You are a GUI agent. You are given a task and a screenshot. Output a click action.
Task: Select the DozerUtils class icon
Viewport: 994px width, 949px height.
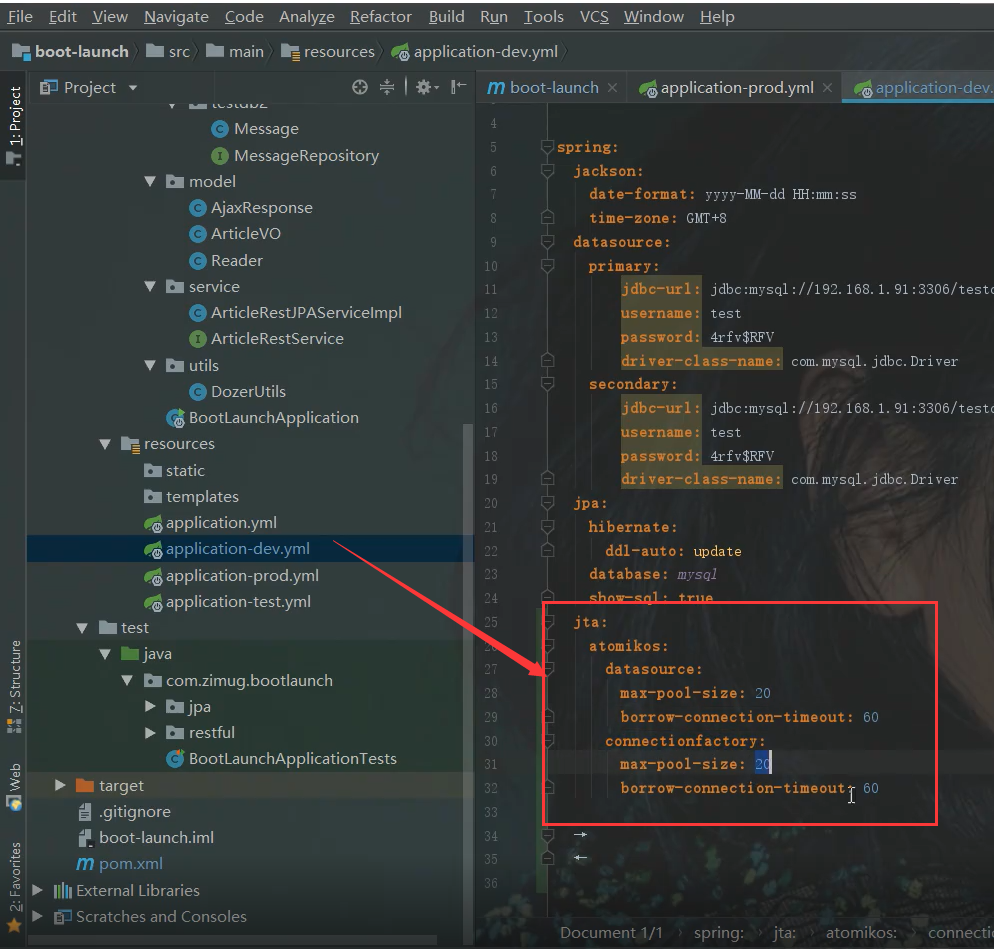pos(198,392)
